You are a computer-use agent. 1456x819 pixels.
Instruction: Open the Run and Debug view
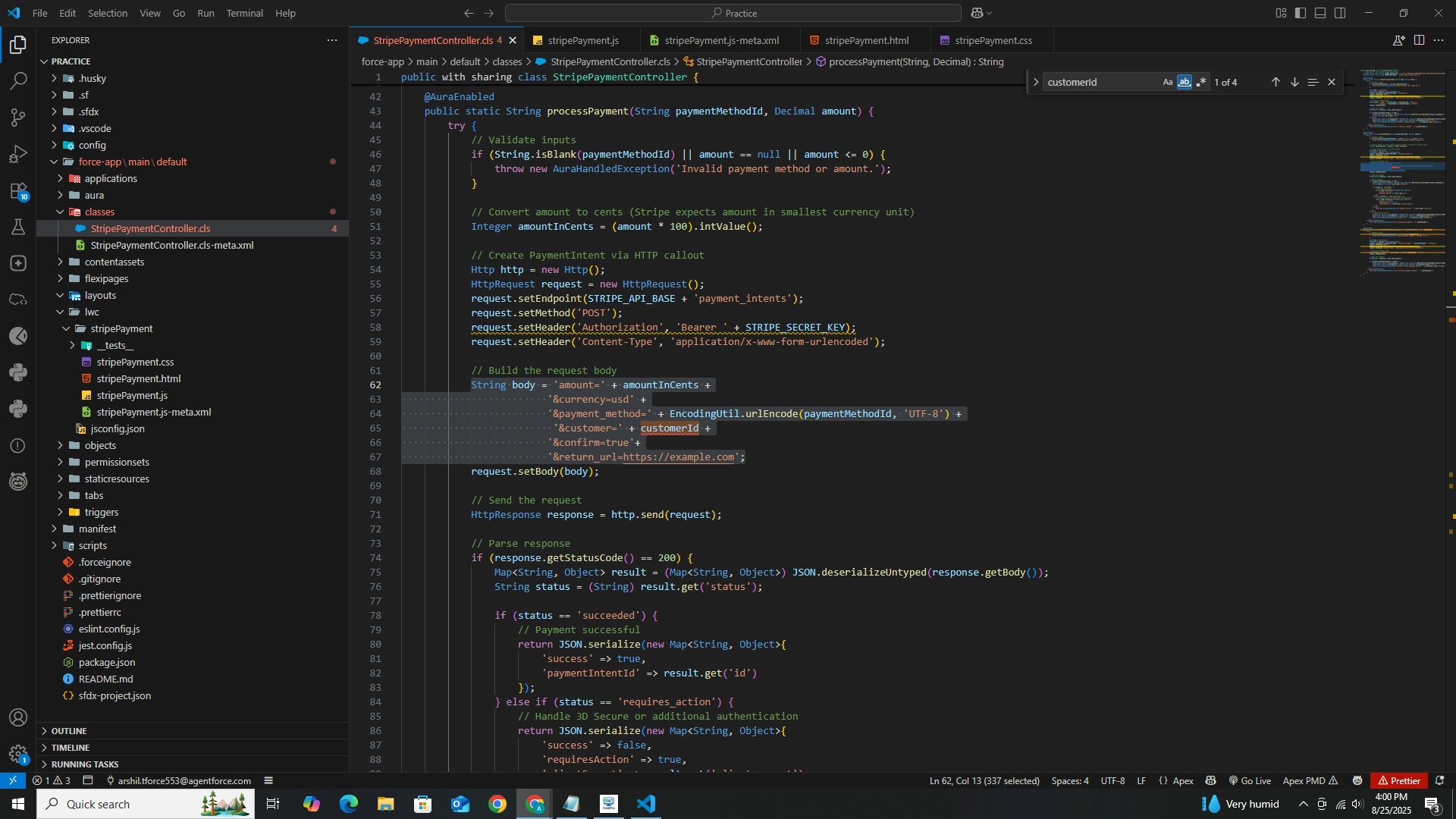tap(18, 154)
